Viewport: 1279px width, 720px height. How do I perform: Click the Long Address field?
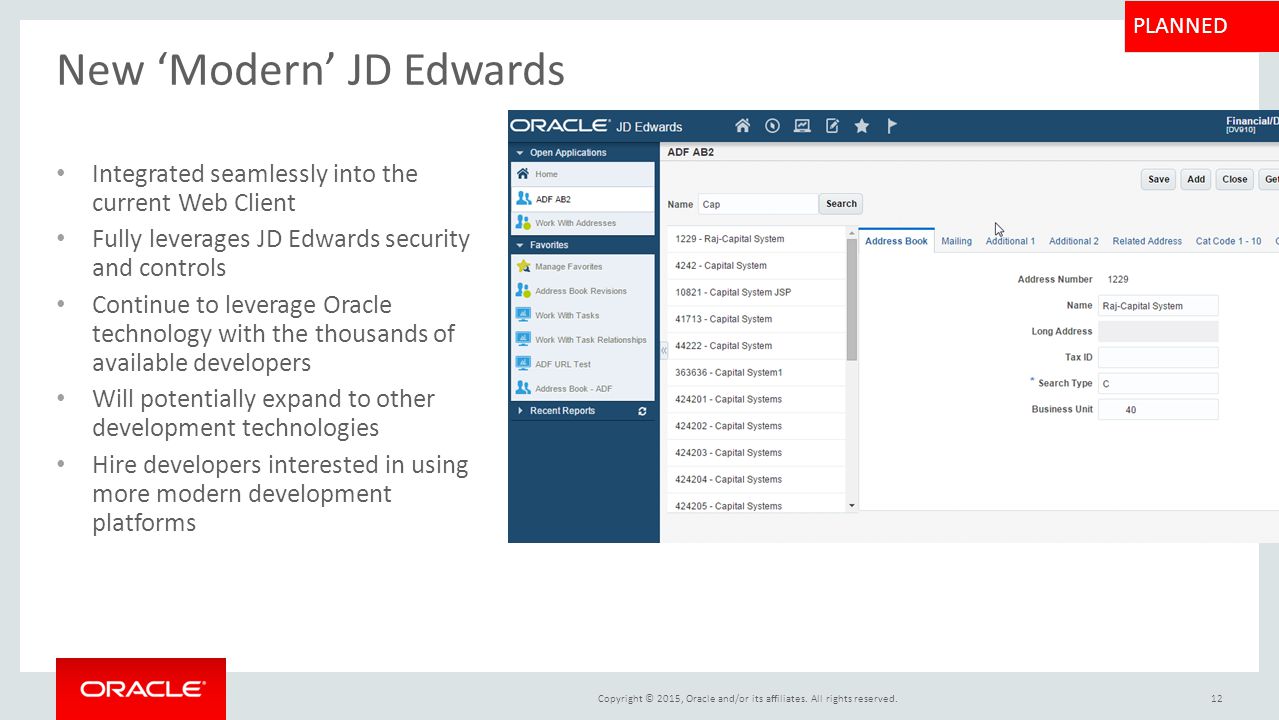pyautogui.click(x=1158, y=331)
